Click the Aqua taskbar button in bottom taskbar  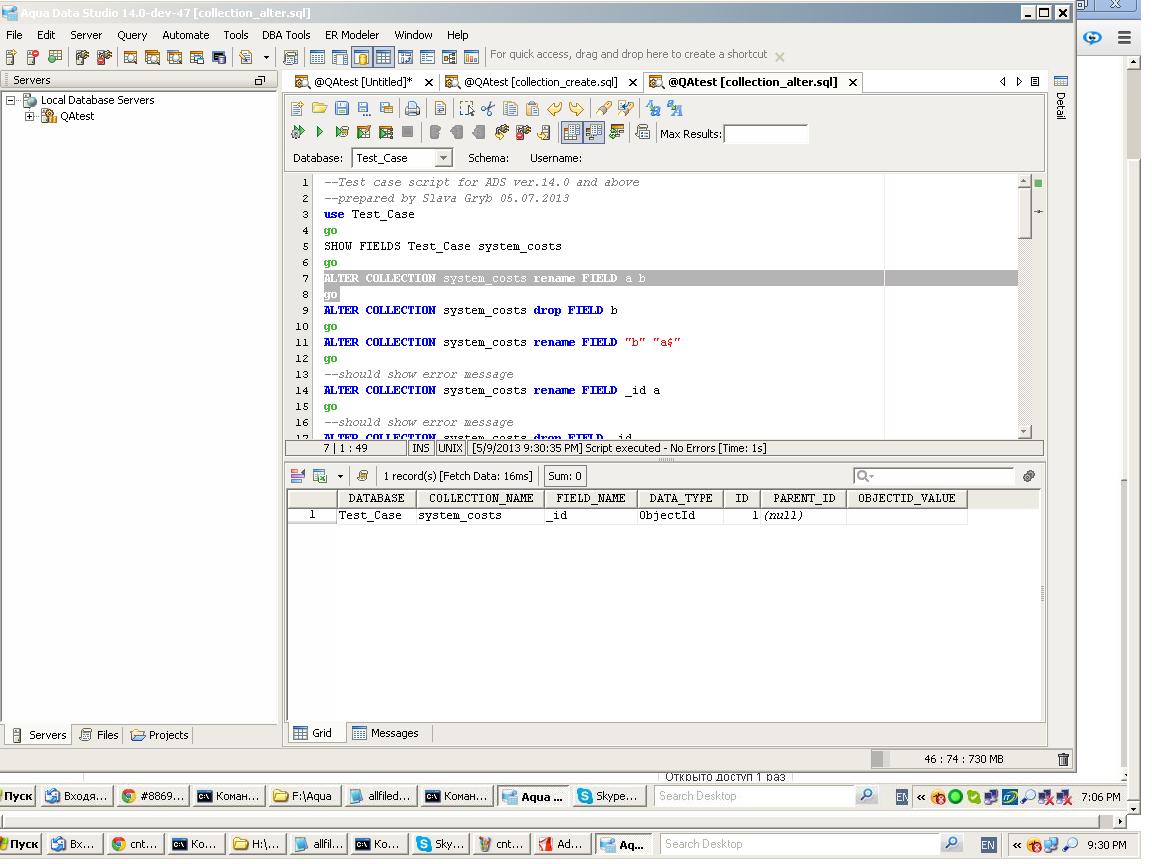623,843
